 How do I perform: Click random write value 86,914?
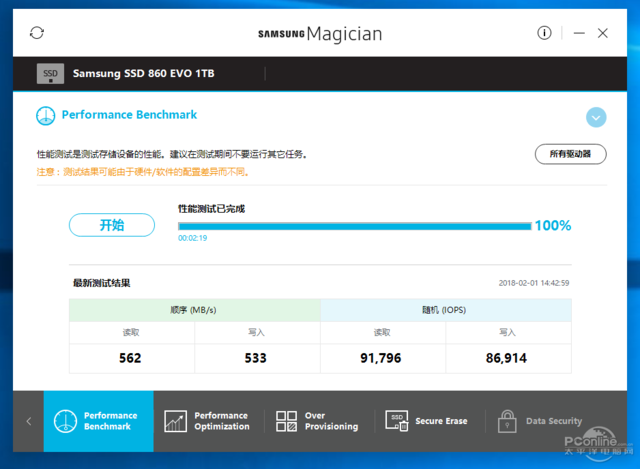(x=506, y=358)
